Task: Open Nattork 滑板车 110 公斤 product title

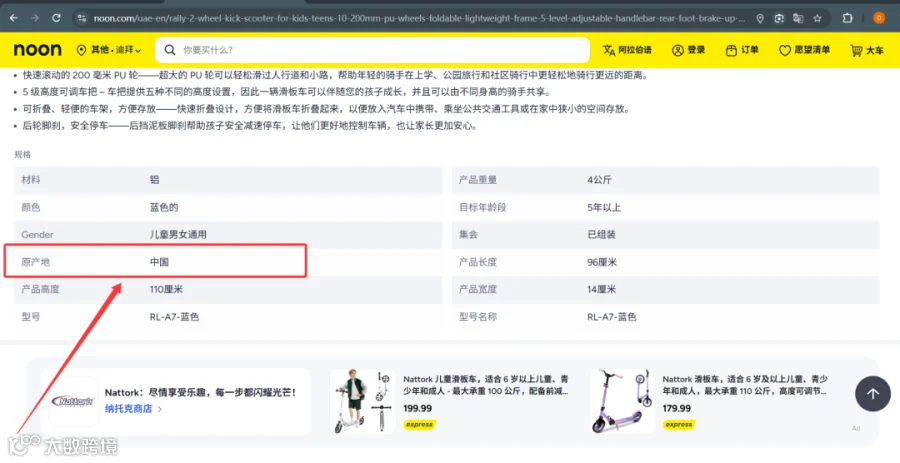Action: (x=746, y=385)
